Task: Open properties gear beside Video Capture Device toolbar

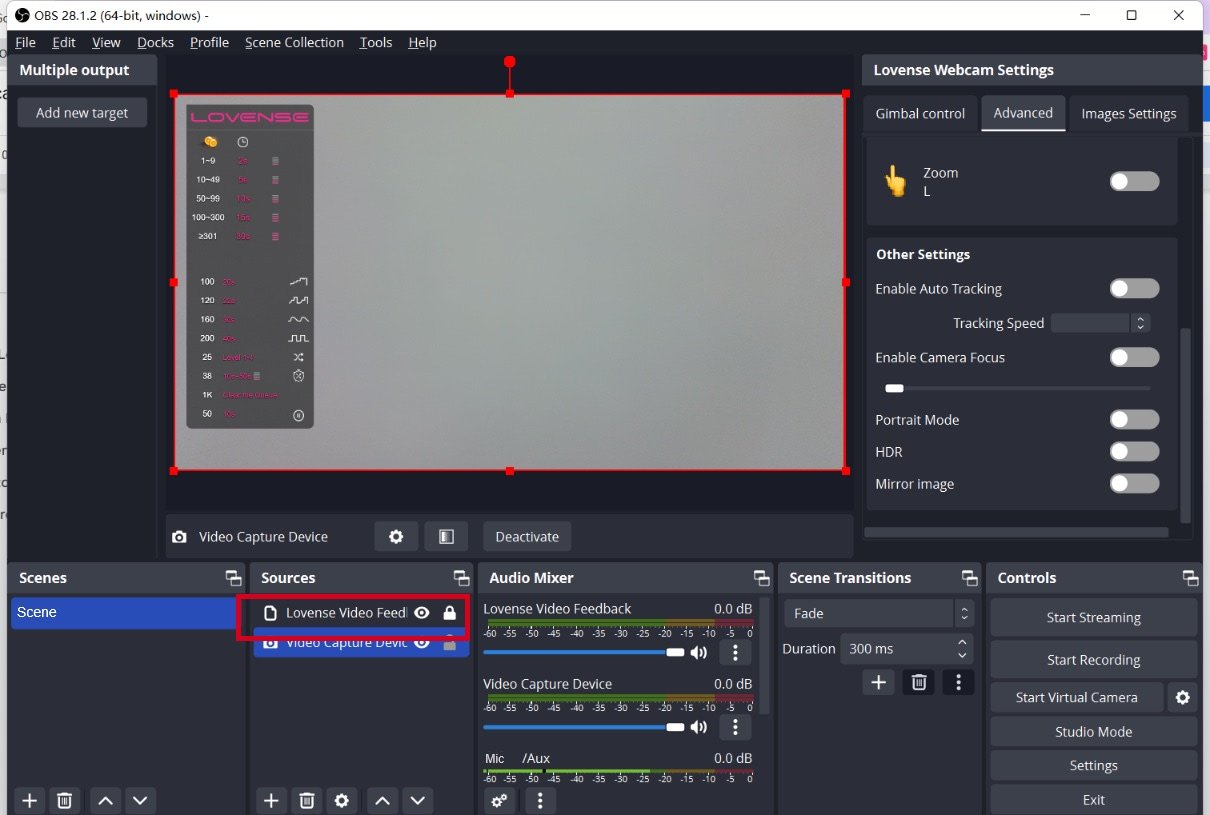Action: [x=396, y=536]
